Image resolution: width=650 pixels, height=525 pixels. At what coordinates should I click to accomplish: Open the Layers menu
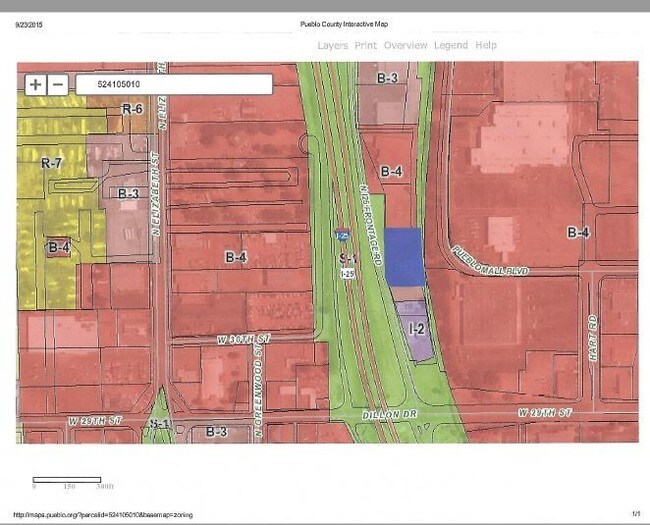pyautogui.click(x=332, y=45)
